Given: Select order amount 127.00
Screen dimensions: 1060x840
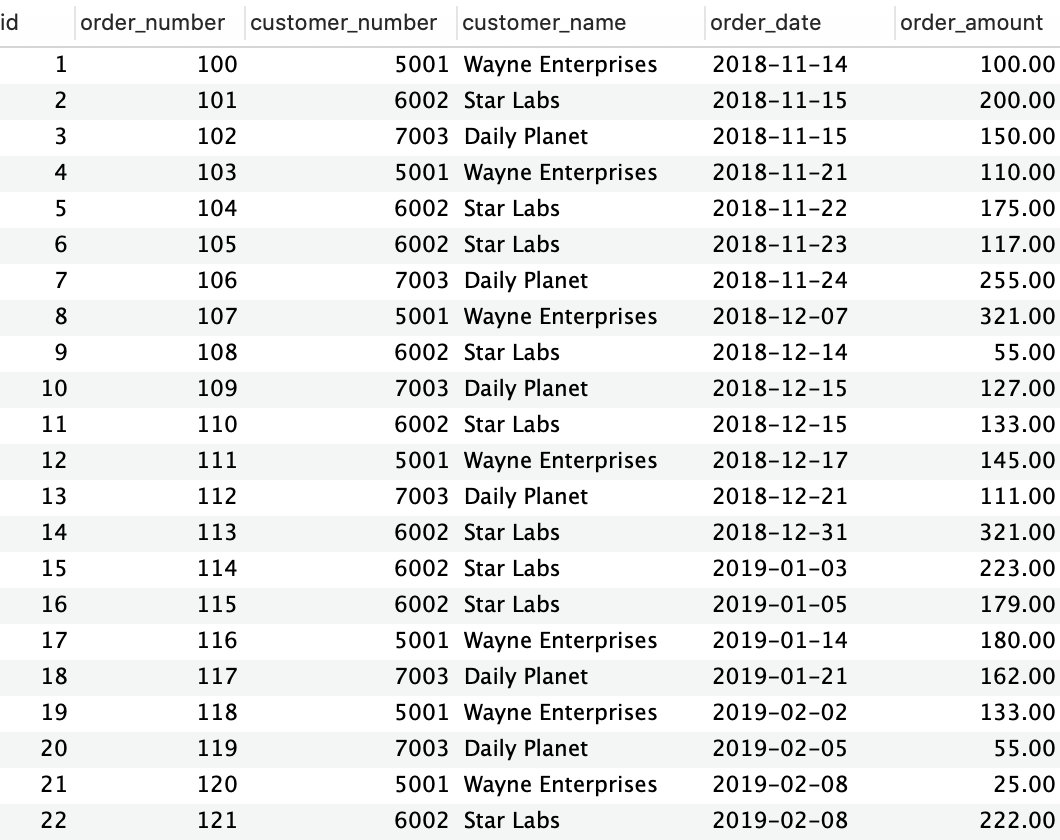Looking at the screenshot, I should point(1017,389).
